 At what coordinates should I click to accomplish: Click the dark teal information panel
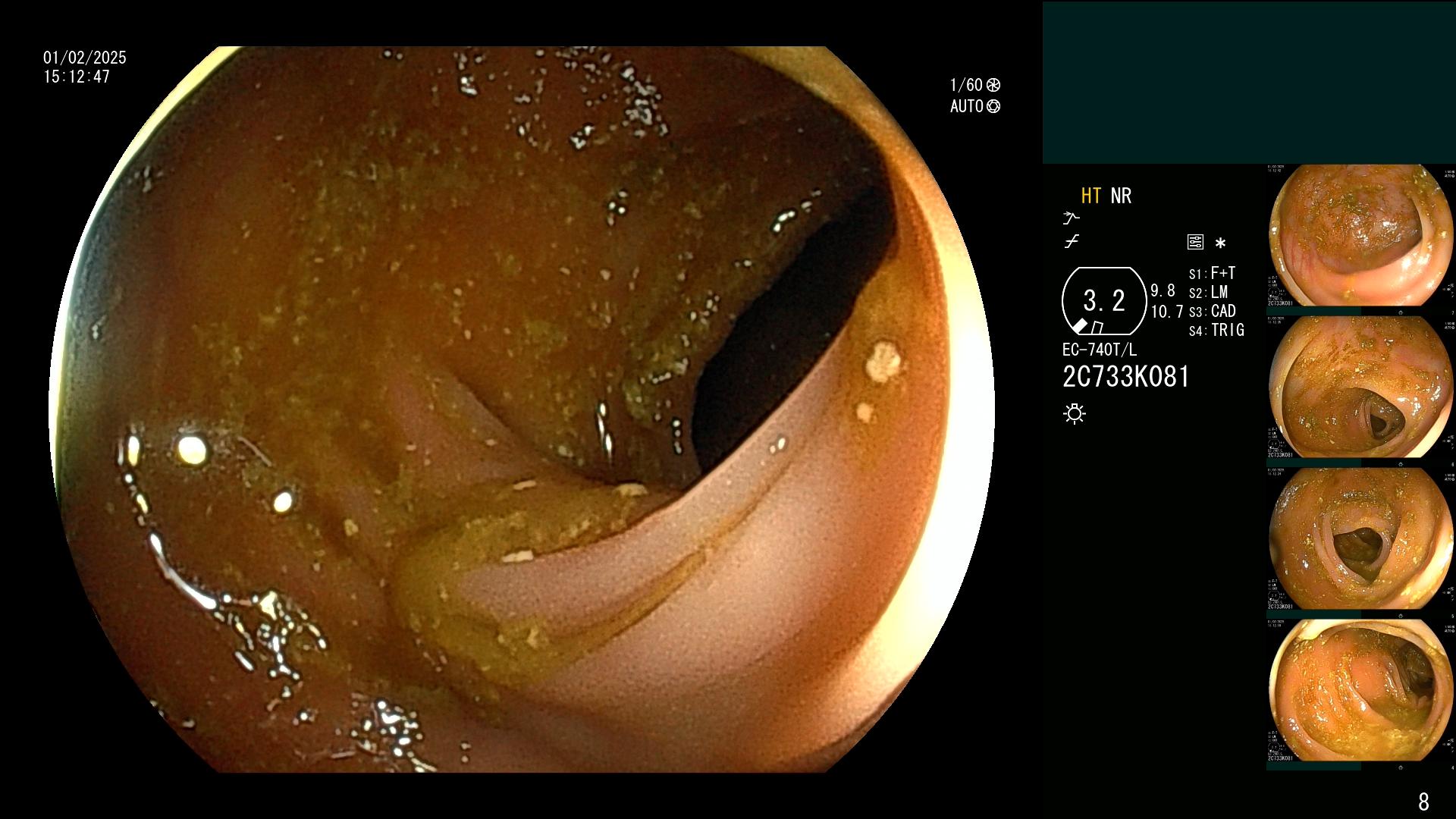pos(1249,82)
